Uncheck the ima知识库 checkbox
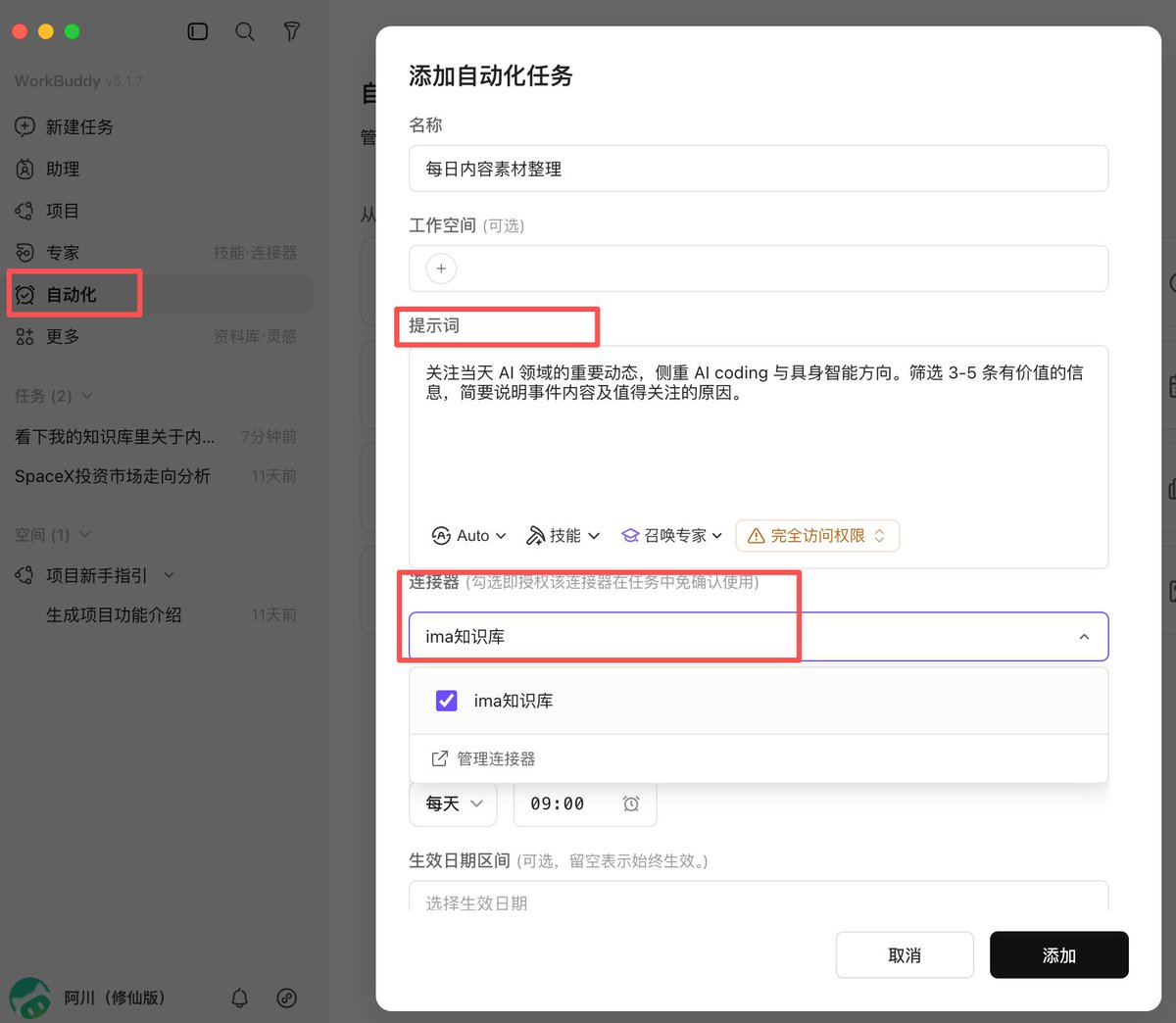 coord(446,701)
